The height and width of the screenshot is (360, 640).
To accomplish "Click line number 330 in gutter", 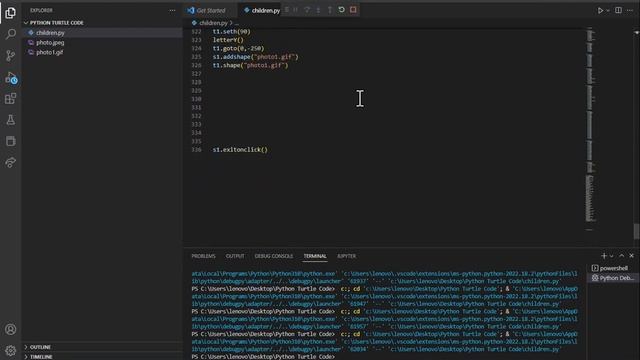I will pos(196,99).
